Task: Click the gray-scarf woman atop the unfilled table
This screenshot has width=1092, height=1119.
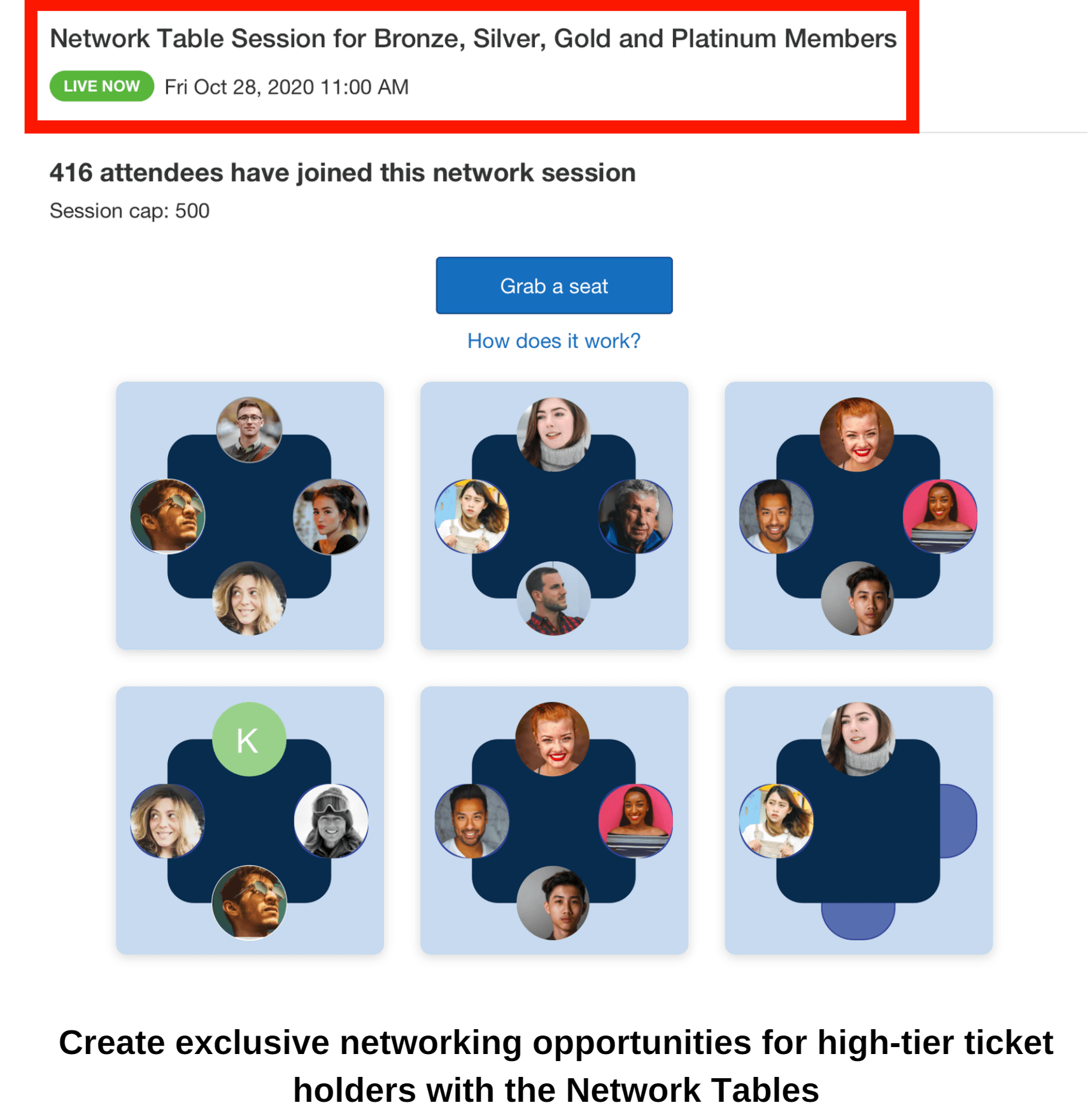Action: tap(858, 739)
